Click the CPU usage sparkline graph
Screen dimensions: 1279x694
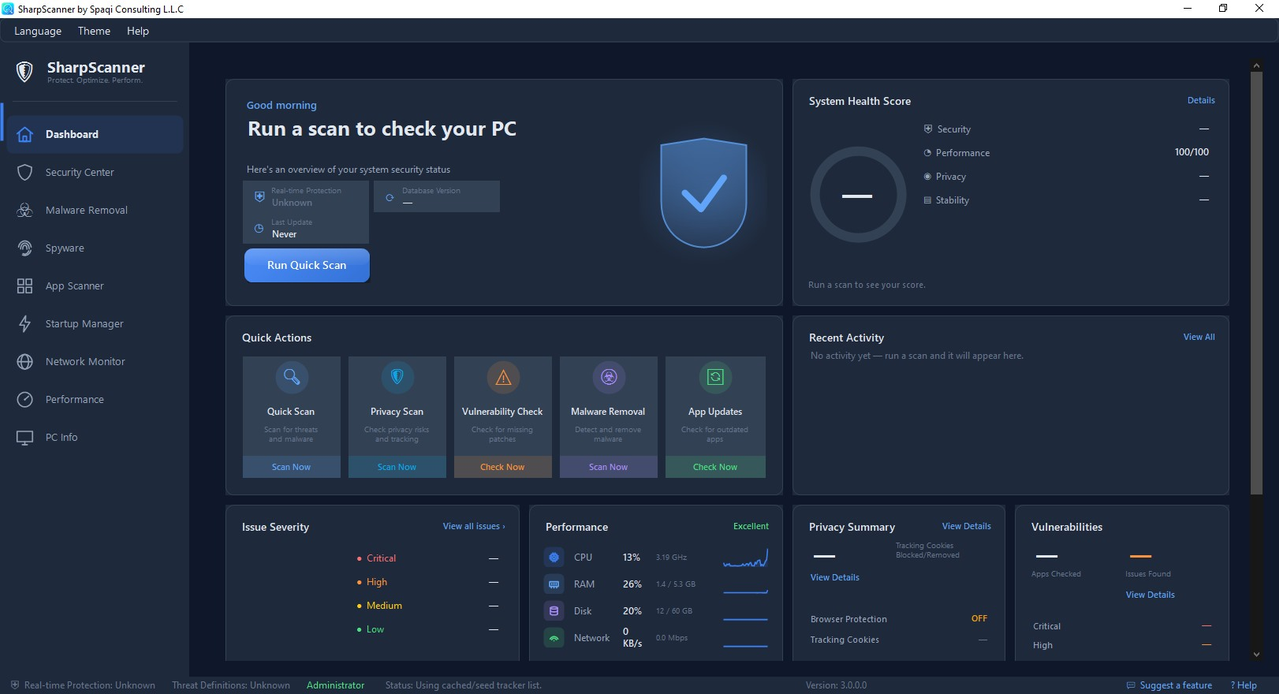(x=745, y=558)
